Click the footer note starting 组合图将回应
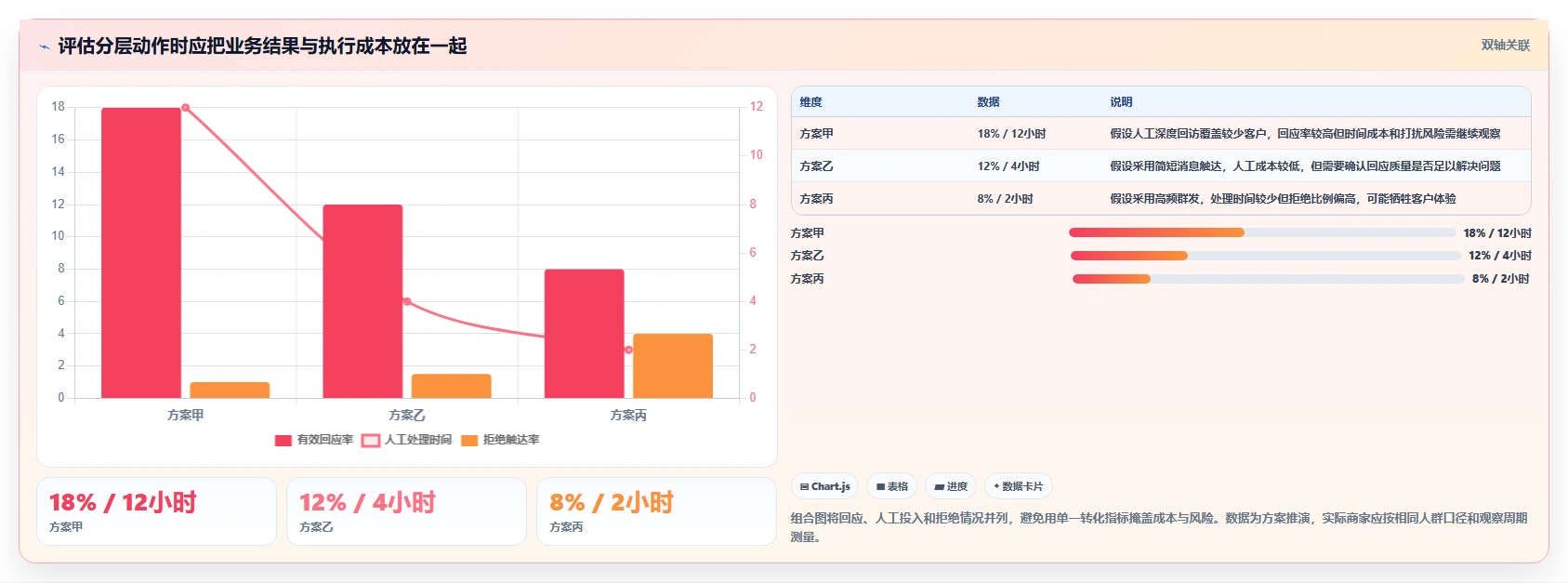The width and height of the screenshot is (1568, 583). point(1159,527)
